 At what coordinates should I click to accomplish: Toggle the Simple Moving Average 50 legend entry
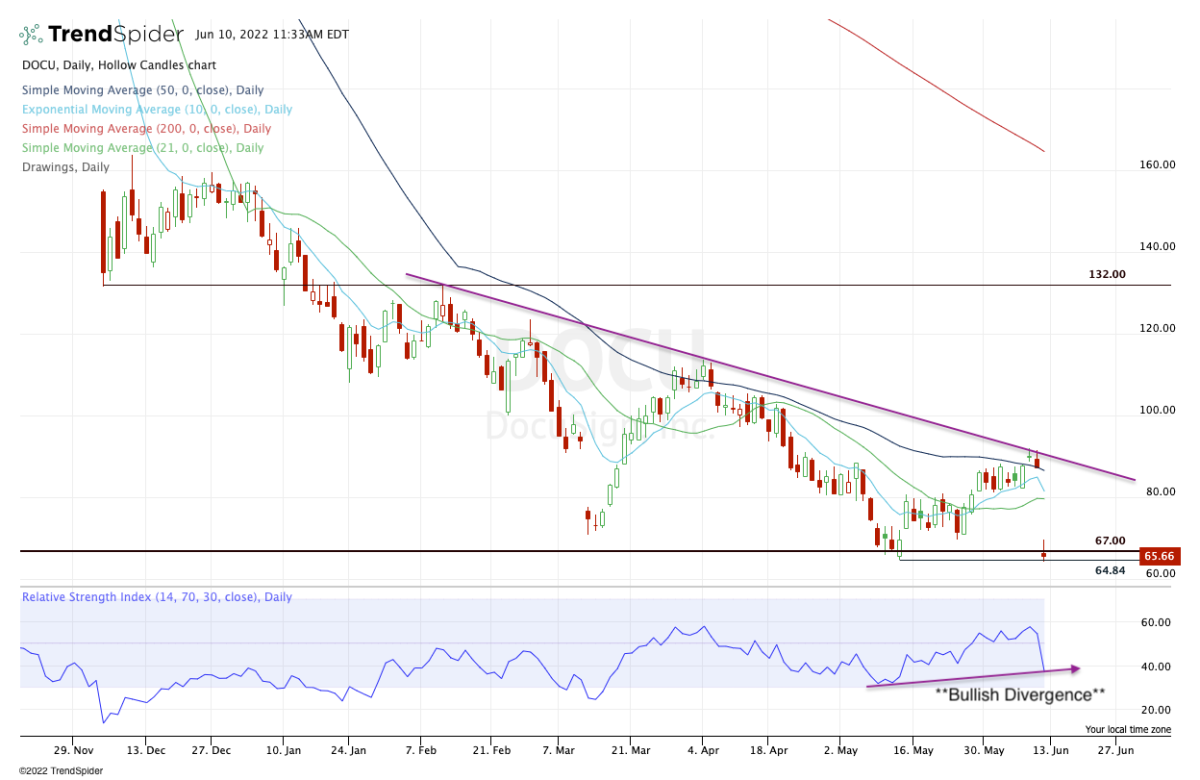point(142,90)
